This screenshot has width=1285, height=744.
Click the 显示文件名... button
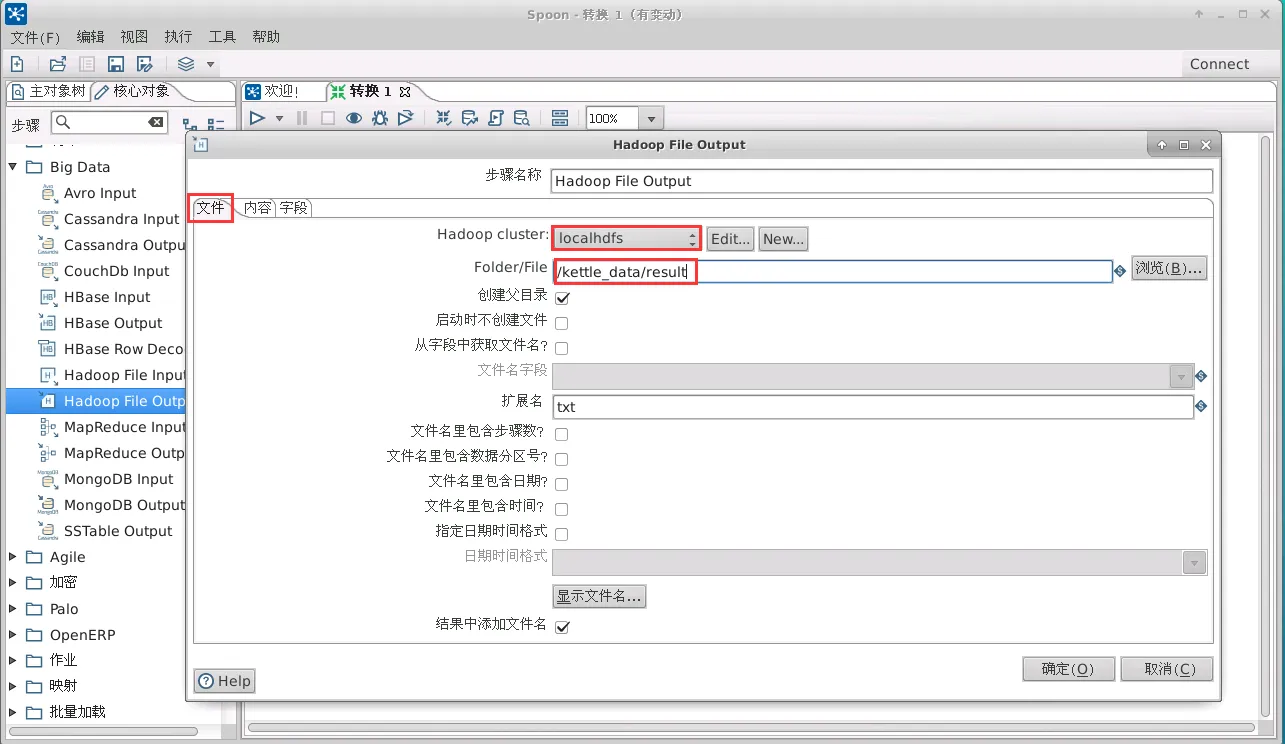tap(600, 596)
